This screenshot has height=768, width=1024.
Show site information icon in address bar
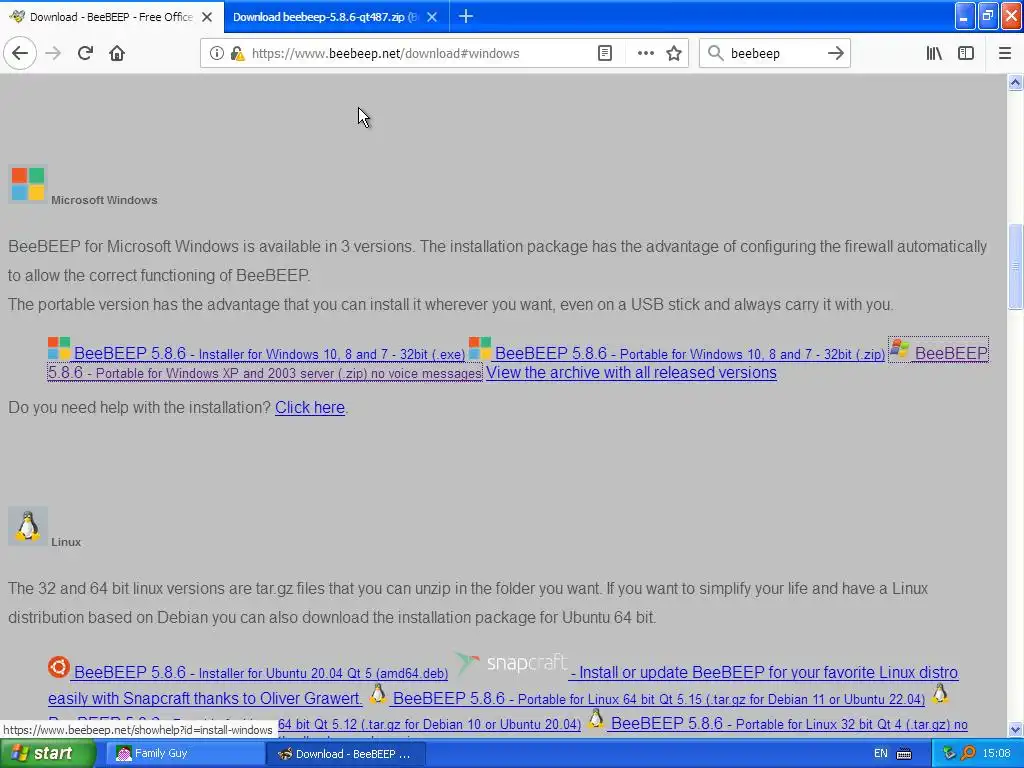(x=216, y=53)
